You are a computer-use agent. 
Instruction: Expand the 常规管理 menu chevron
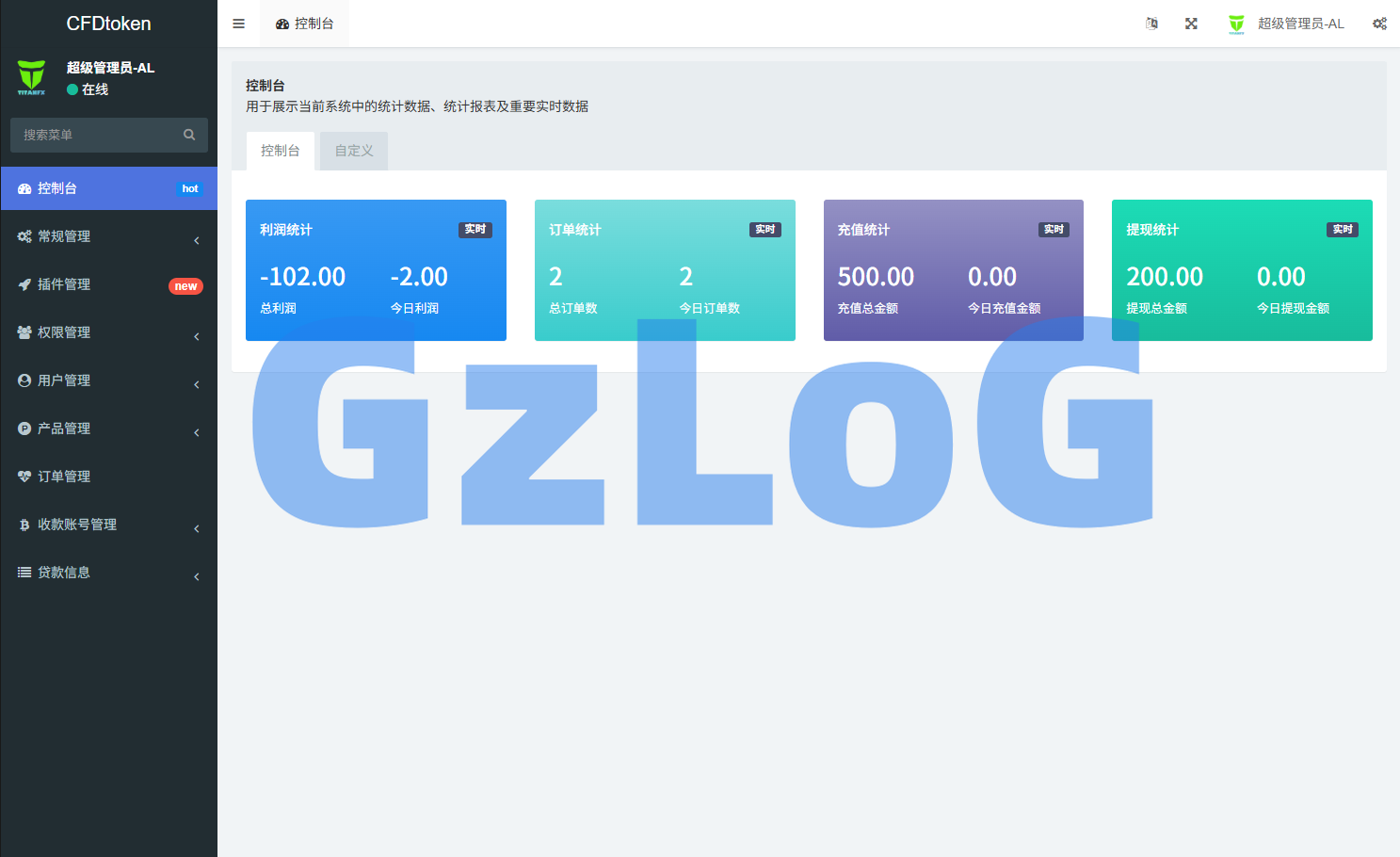[196, 240]
